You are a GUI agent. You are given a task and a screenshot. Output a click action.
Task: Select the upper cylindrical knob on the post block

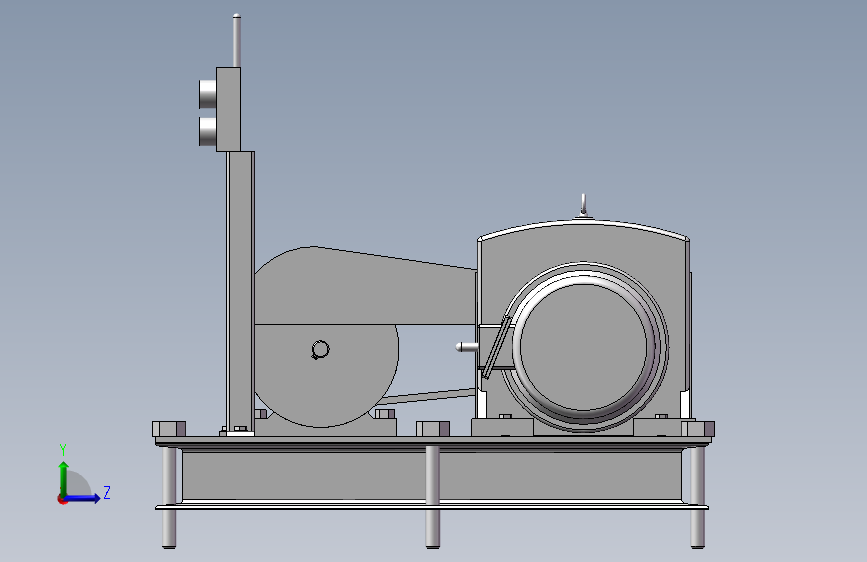(x=208, y=93)
